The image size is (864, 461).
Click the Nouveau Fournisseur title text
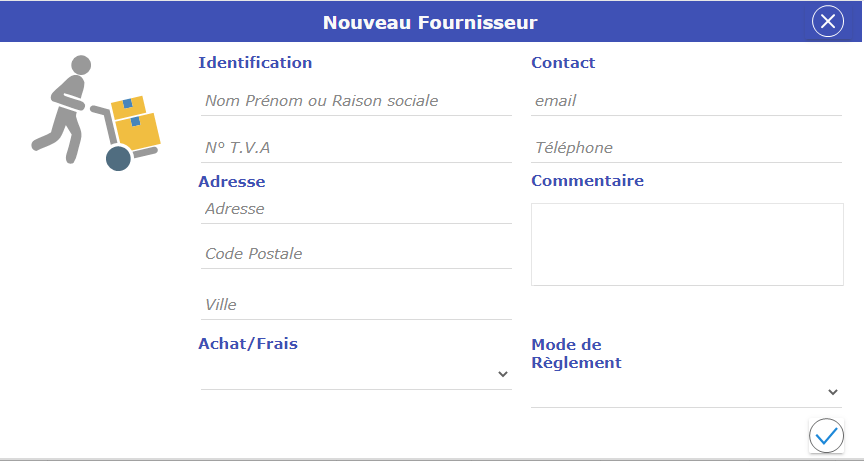(430, 21)
